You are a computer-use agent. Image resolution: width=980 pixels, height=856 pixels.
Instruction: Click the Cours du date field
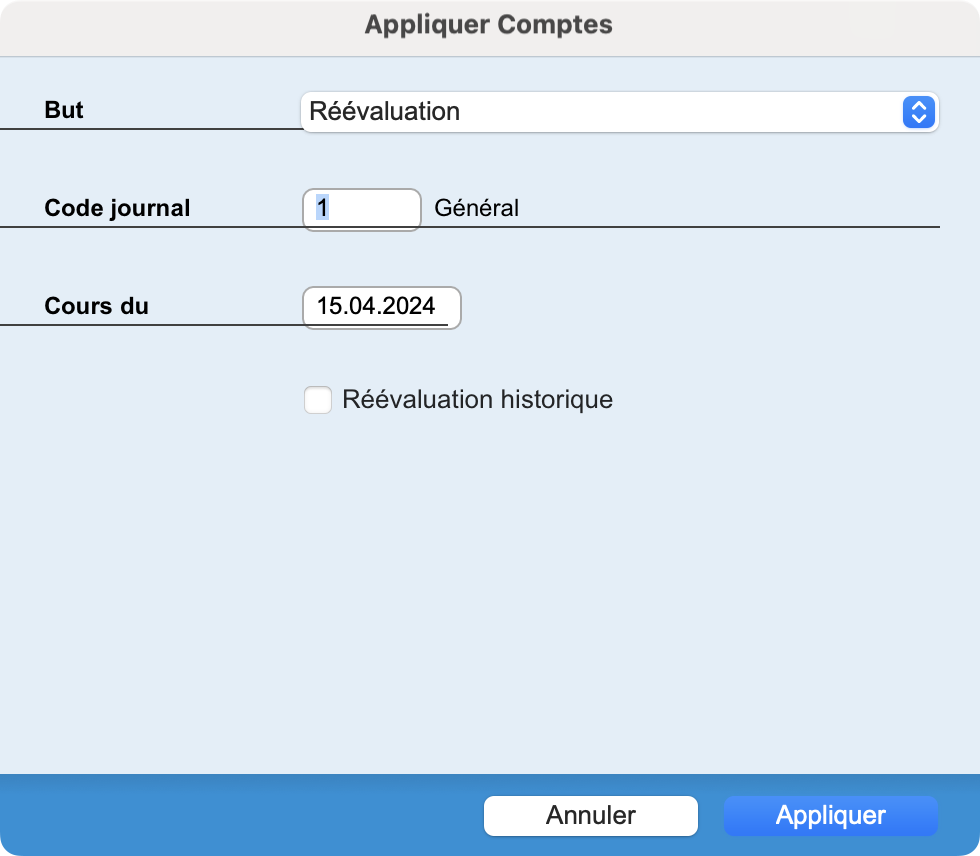(382, 307)
